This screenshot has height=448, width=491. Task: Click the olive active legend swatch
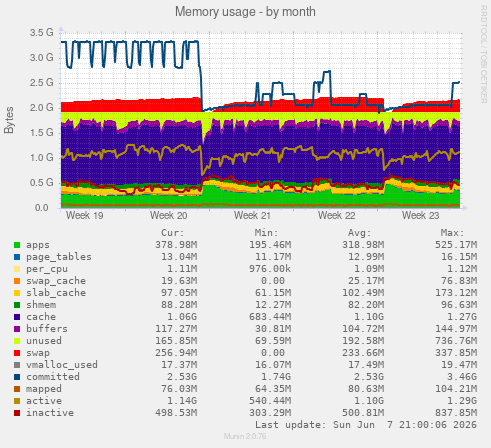pyautogui.click(x=17, y=401)
